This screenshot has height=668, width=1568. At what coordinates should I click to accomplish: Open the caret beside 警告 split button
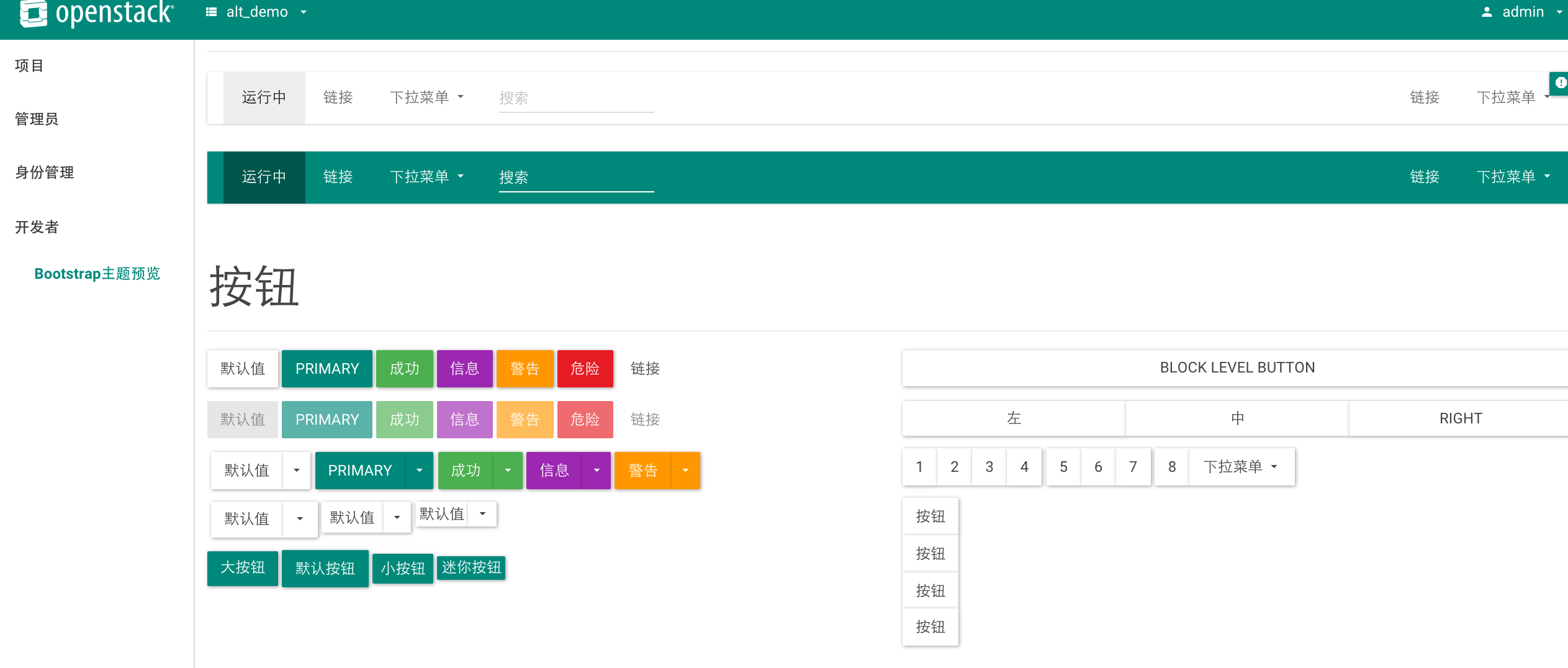pyautogui.click(x=686, y=471)
